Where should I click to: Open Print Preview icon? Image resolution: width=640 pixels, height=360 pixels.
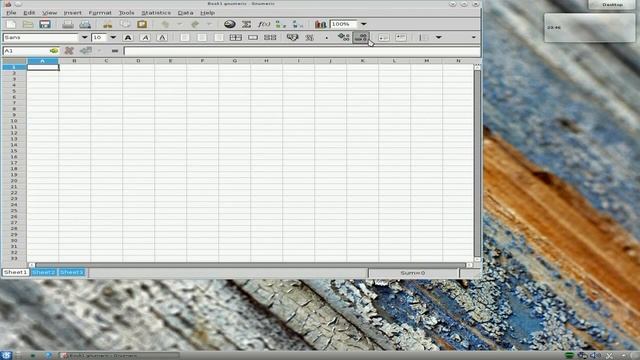tap(85, 24)
